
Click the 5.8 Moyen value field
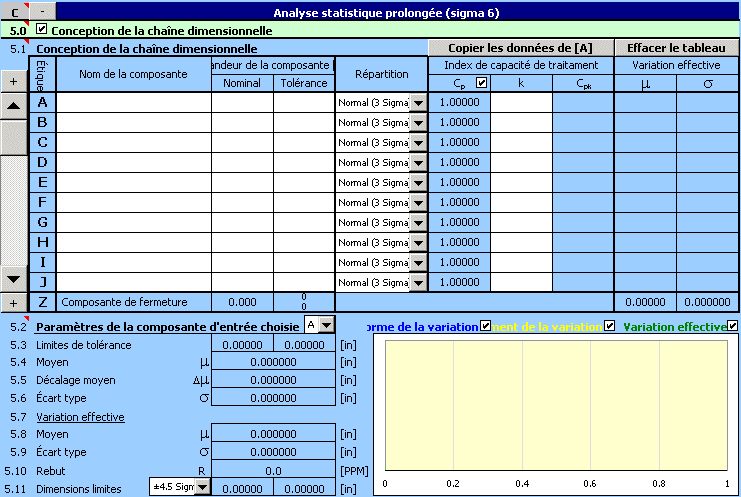(x=273, y=434)
